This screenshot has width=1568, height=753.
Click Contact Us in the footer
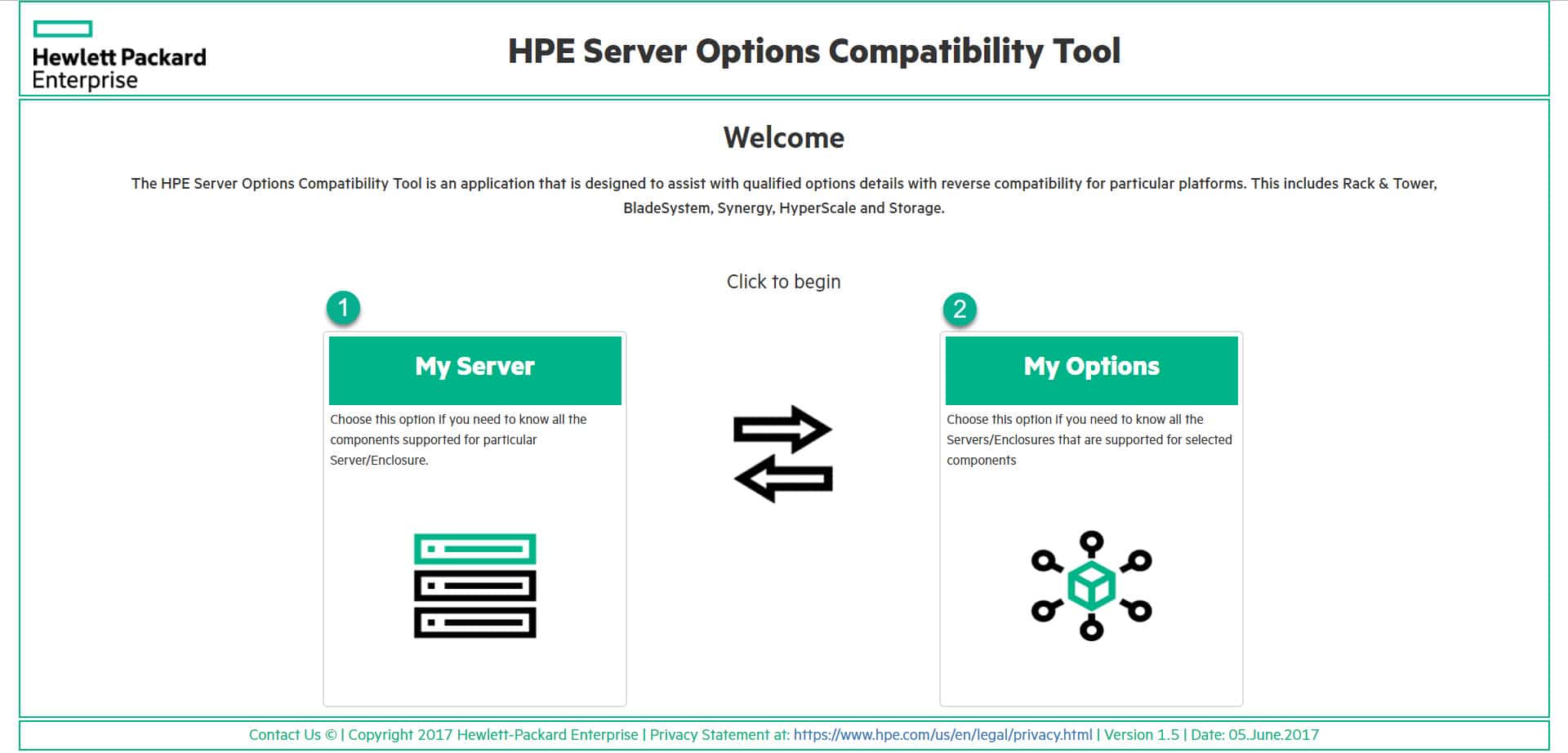point(285,735)
